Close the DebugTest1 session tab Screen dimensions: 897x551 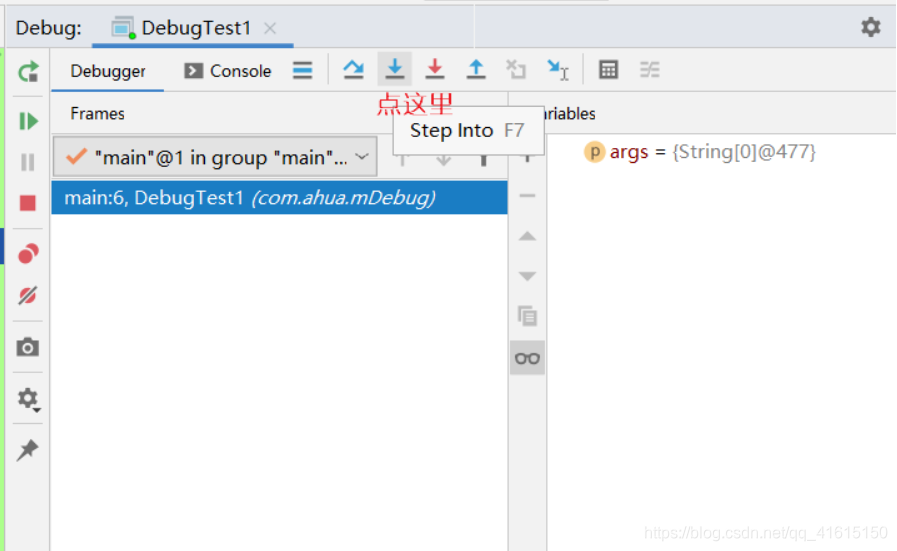click(x=270, y=28)
